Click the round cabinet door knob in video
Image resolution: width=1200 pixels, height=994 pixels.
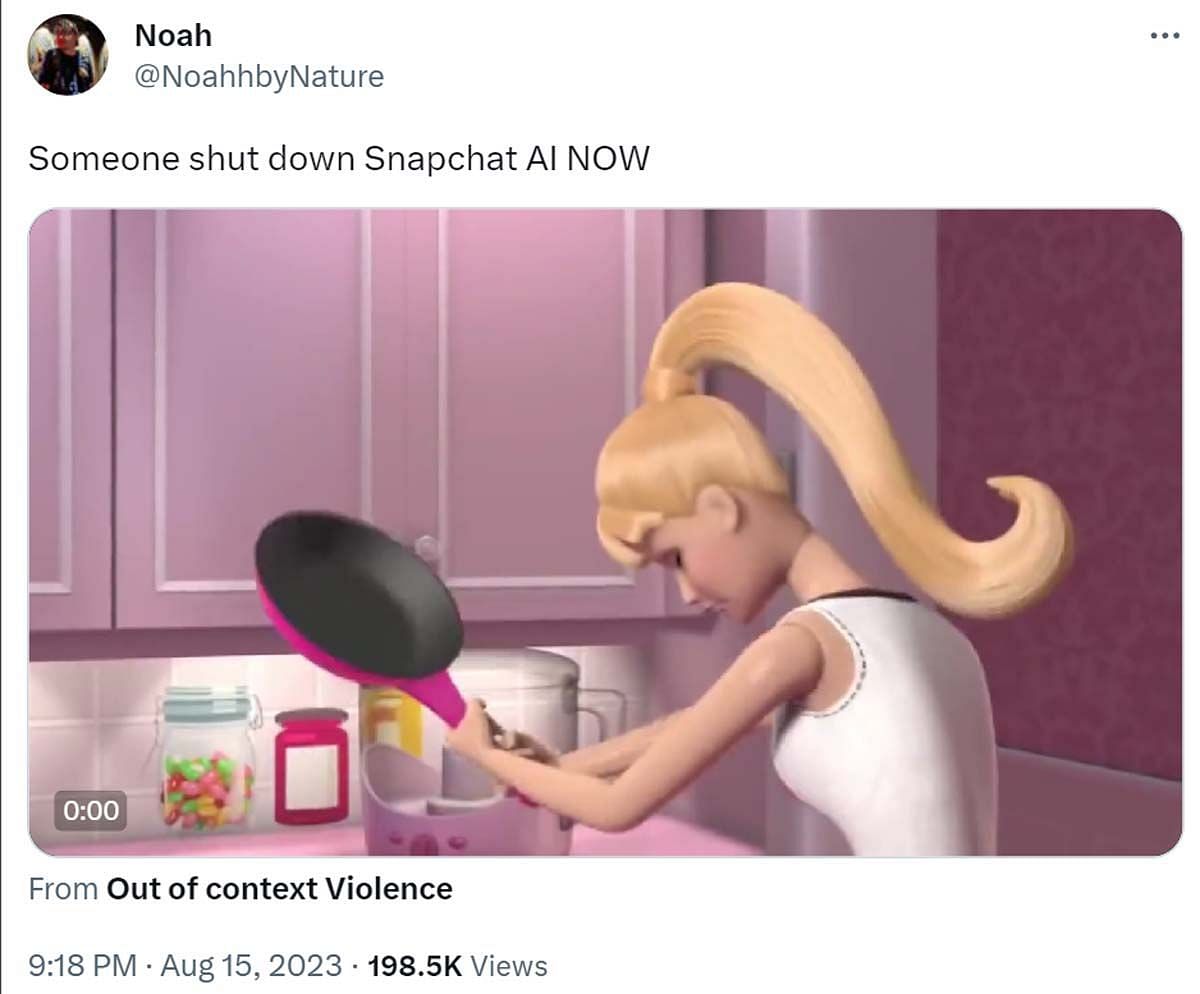427,547
